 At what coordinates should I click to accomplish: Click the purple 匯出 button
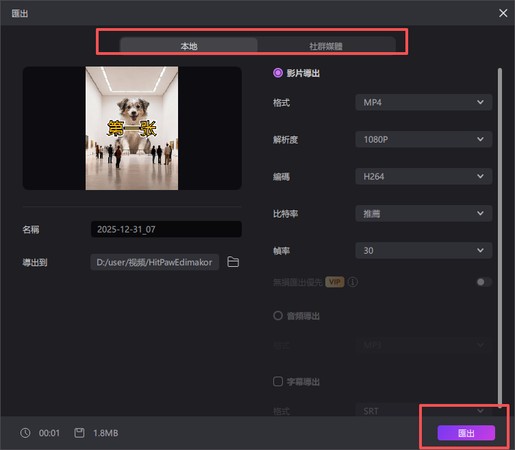pyautogui.click(x=466, y=433)
